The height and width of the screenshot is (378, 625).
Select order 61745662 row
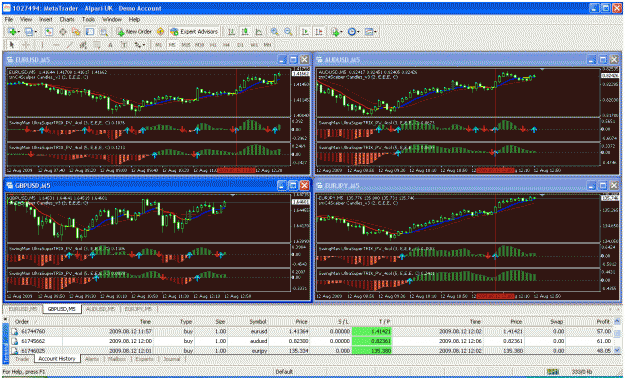pos(311,341)
